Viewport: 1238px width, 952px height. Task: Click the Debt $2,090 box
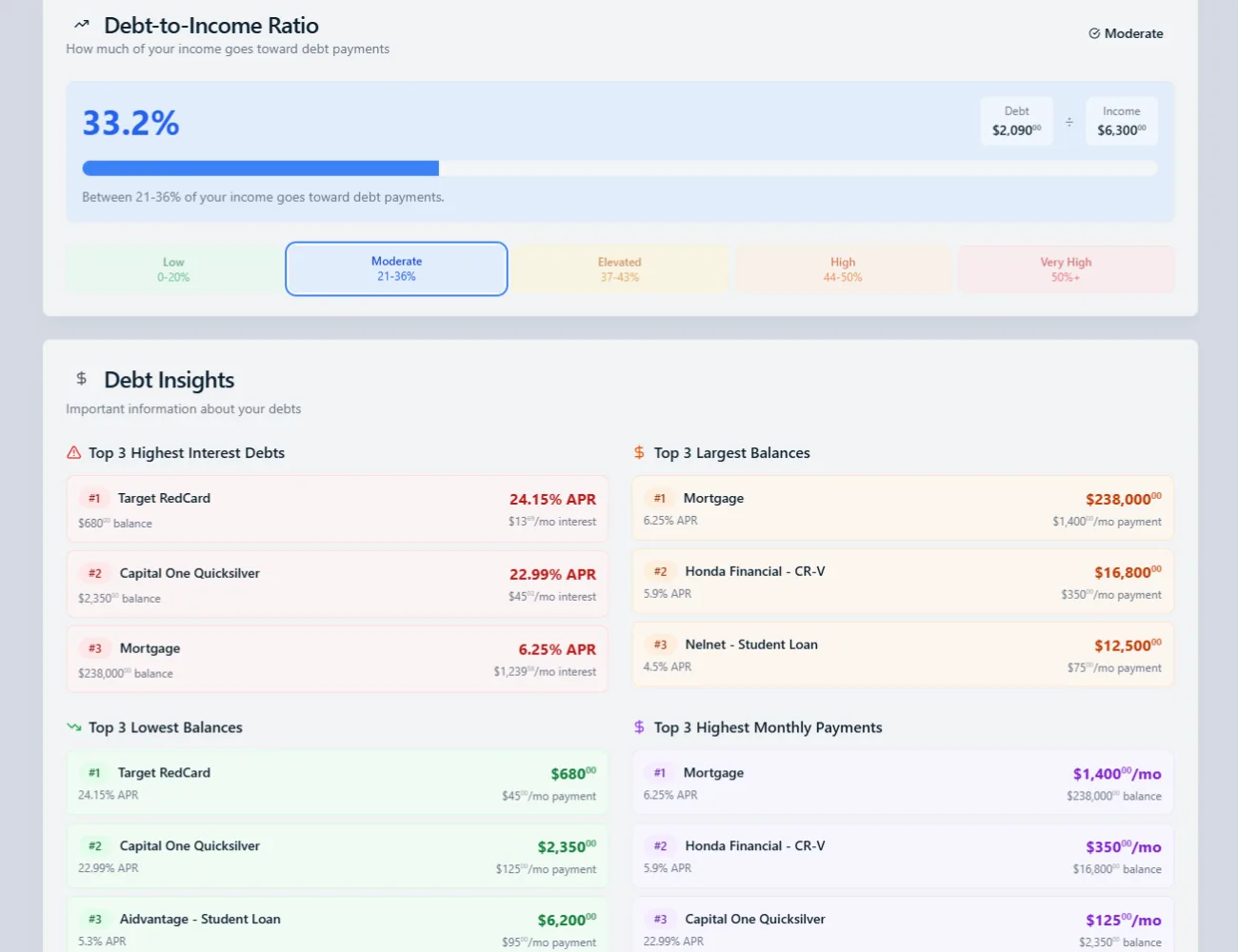(1016, 121)
